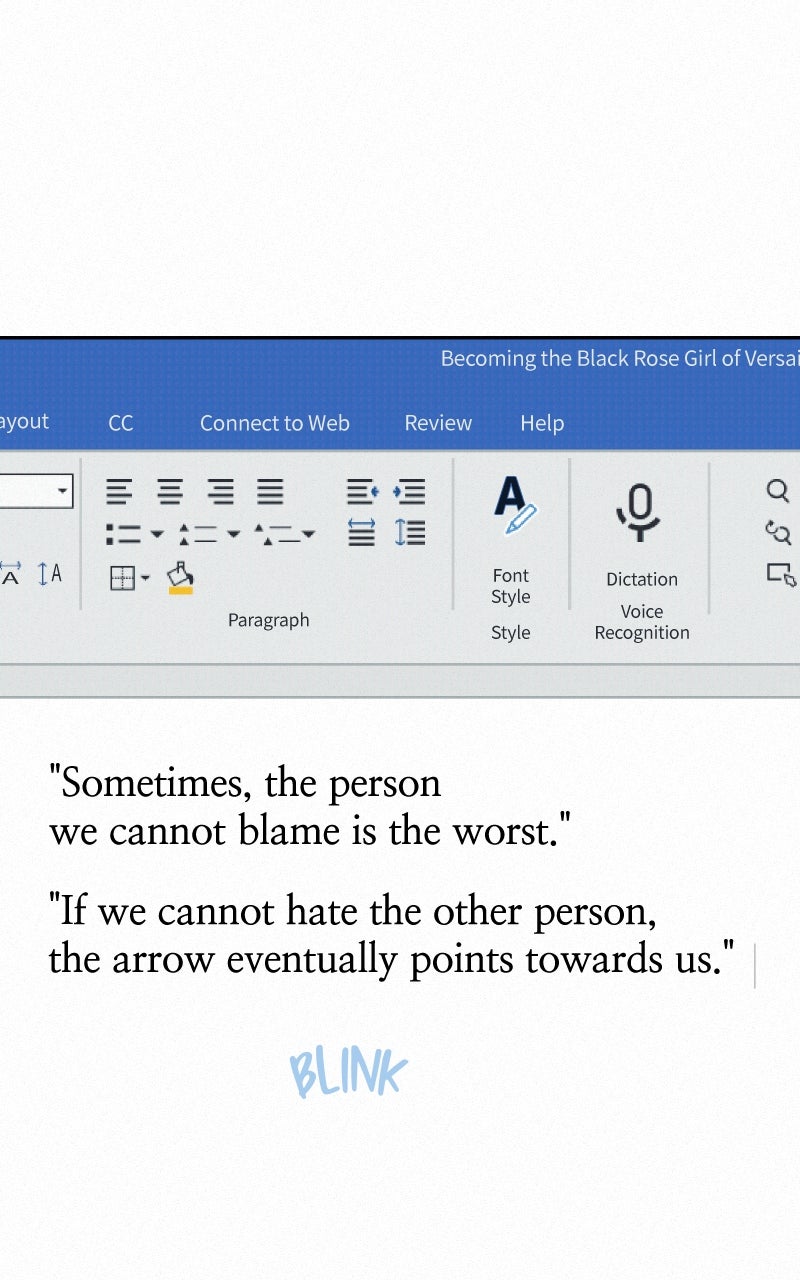800x1280 pixels.
Task: Decrease the paragraph indent
Action: point(362,491)
